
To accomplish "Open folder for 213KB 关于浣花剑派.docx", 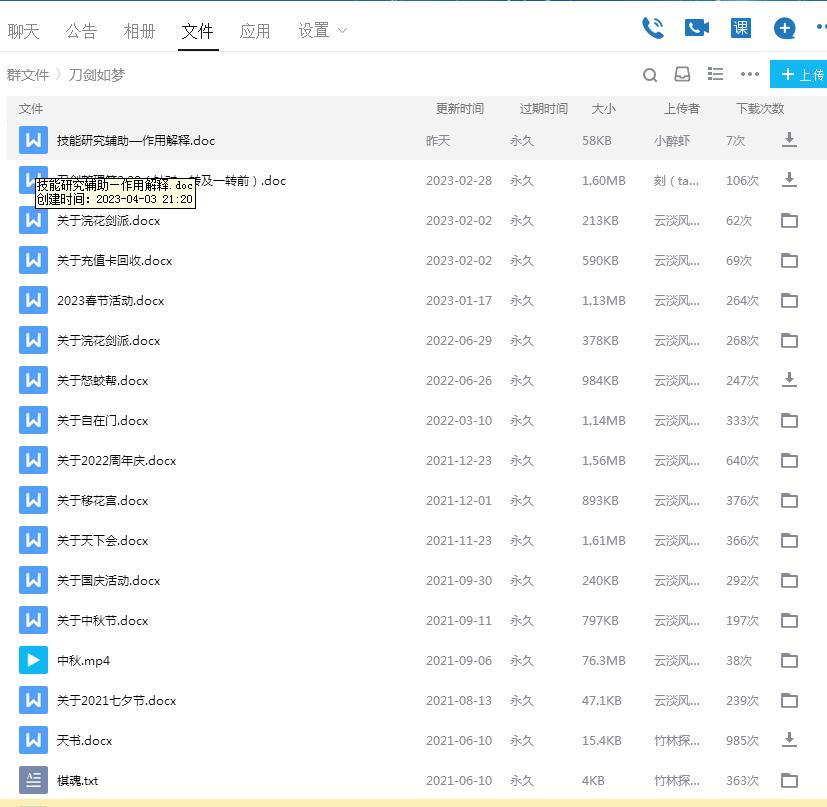I will coord(789,220).
